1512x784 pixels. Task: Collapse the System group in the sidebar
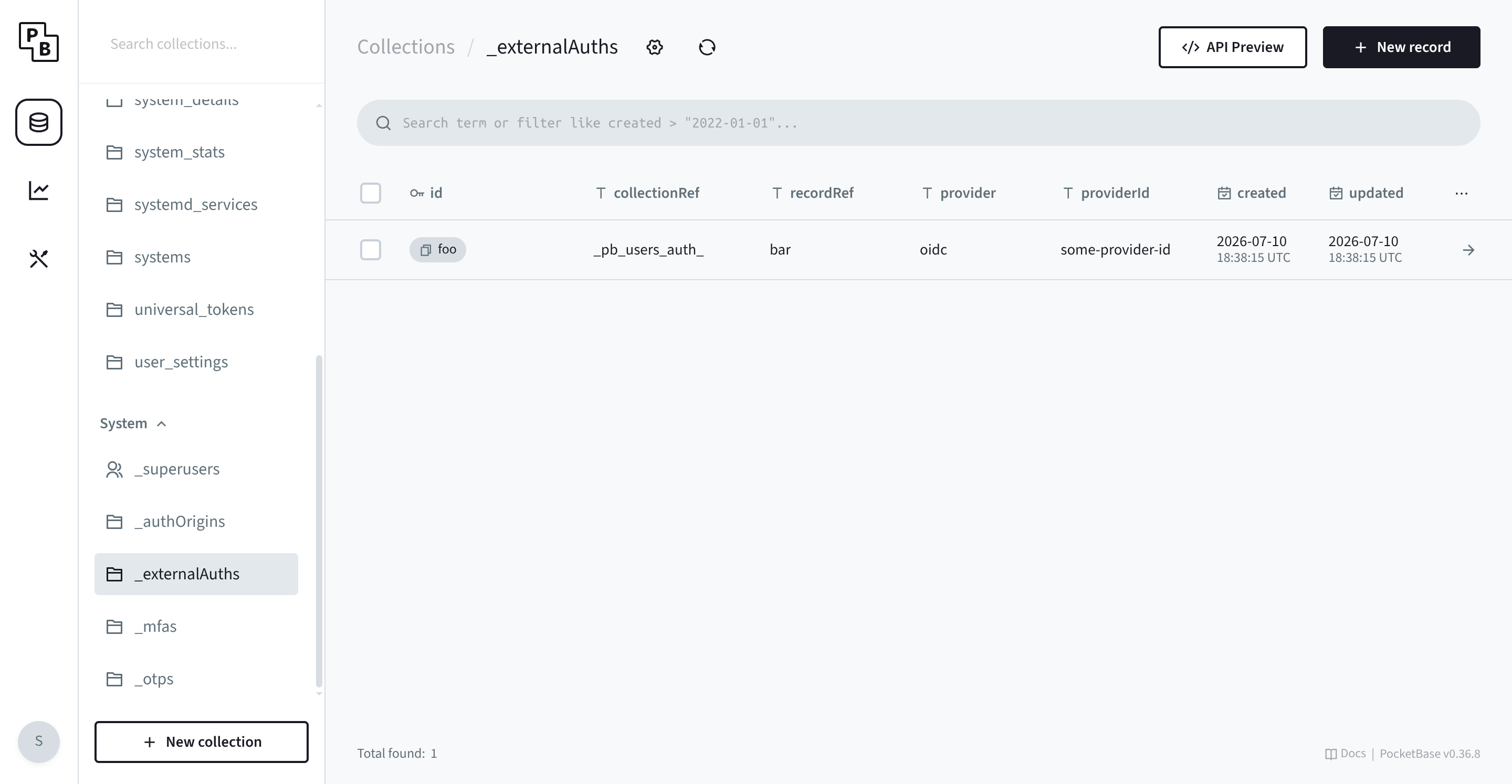[133, 423]
